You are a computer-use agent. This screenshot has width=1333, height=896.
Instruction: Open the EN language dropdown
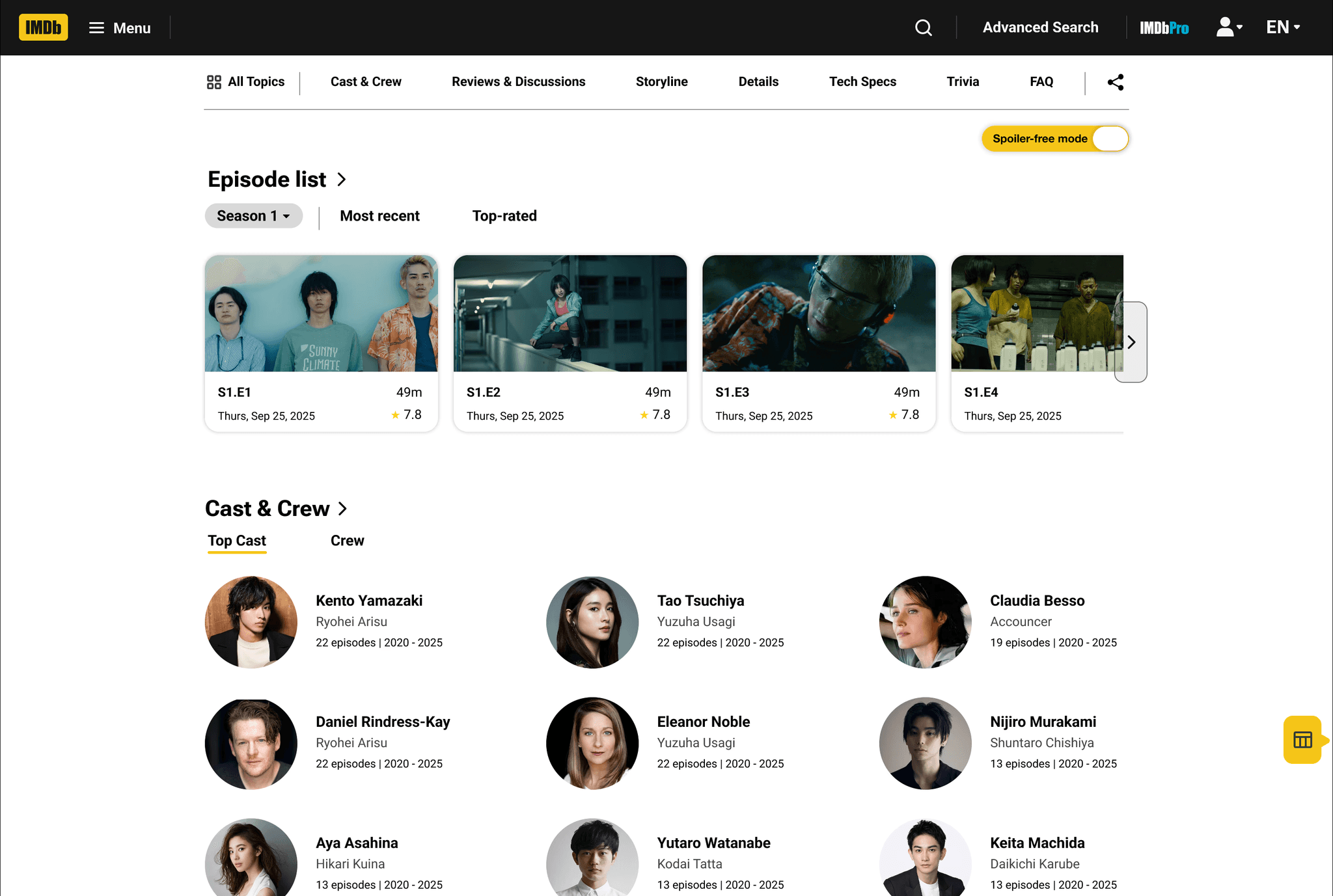(1282, 27)
